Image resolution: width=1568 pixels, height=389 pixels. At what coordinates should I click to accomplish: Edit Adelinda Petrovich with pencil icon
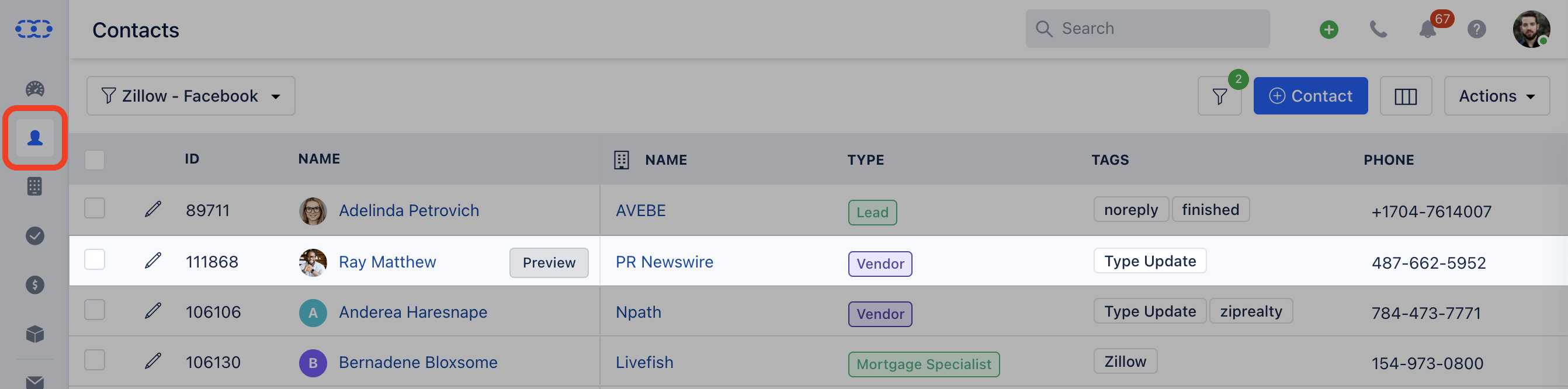pyautogui.click(x=153, y=210)
